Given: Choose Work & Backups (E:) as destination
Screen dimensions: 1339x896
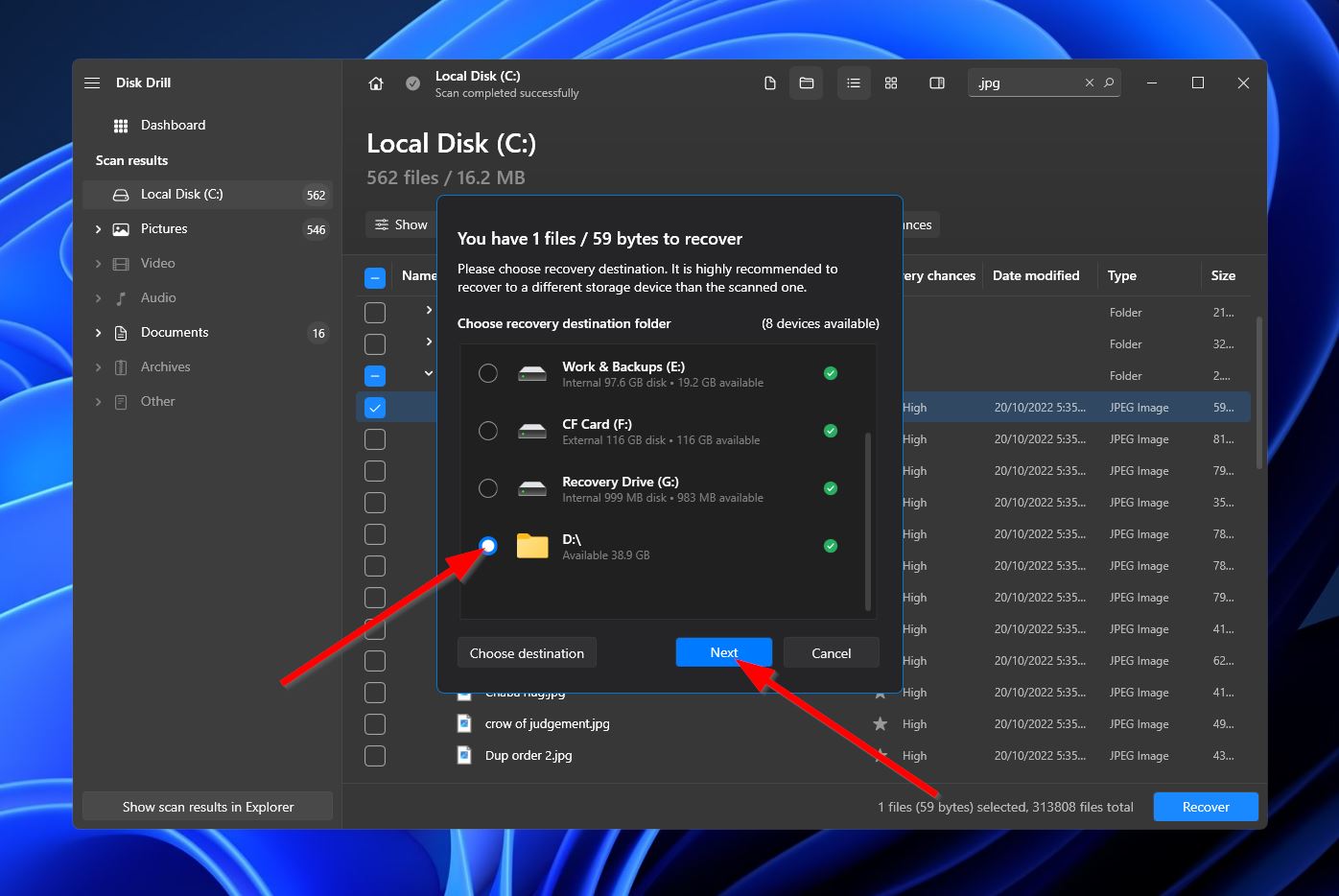Looking at the screenshot, I should coord(488,373).
